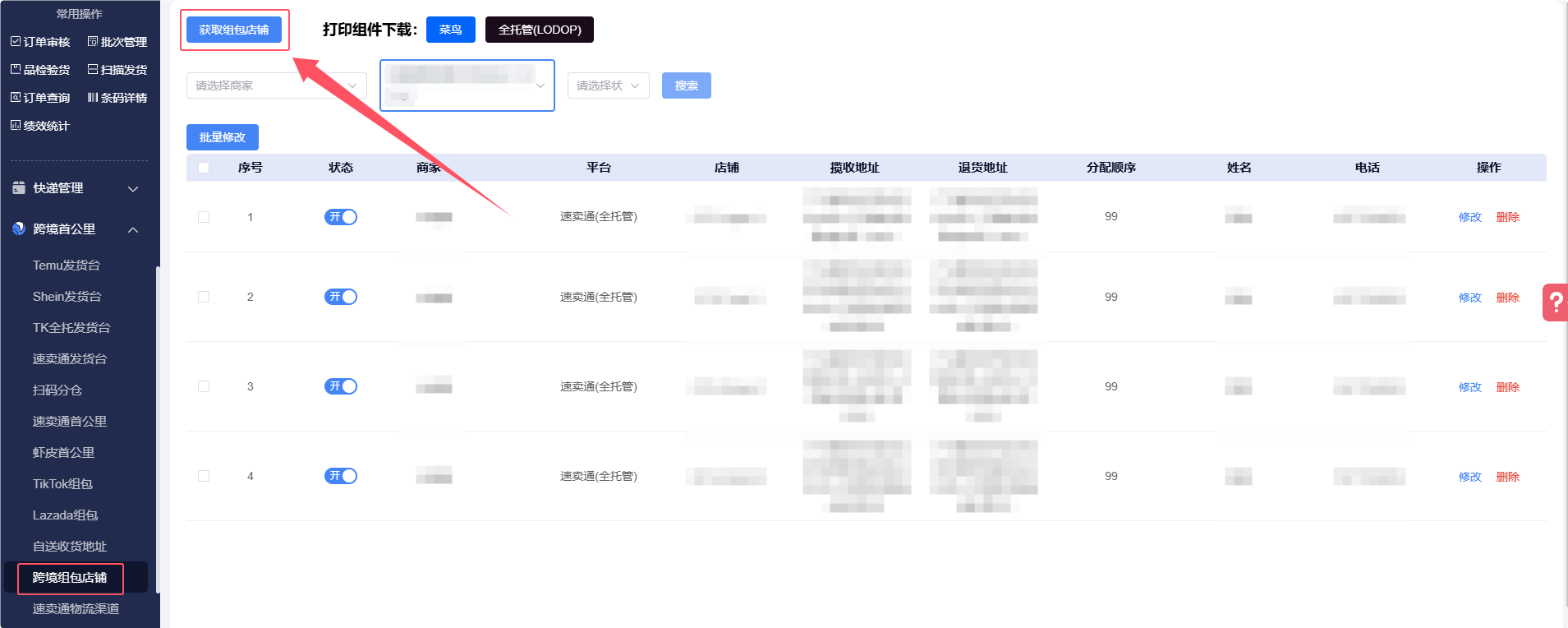This screenshot has height=628, width=1568.
Task: Open the 订单查询 shortcut icon
Action: (x=16, y=97)
